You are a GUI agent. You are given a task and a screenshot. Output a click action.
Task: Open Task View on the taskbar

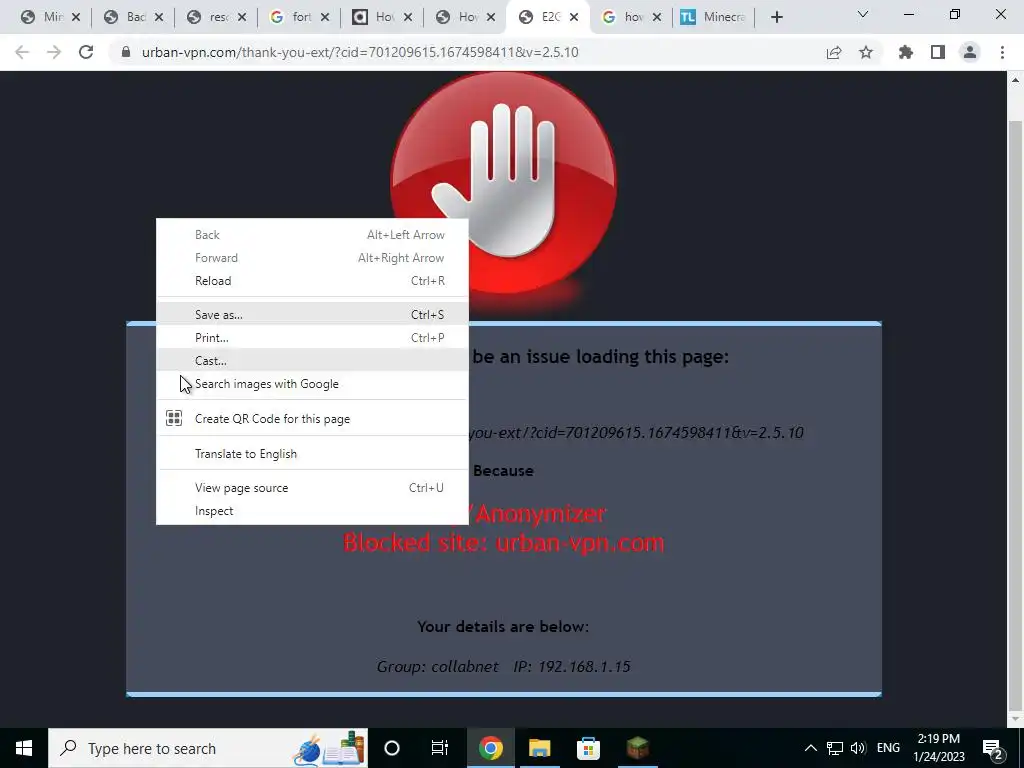[440, 748]
